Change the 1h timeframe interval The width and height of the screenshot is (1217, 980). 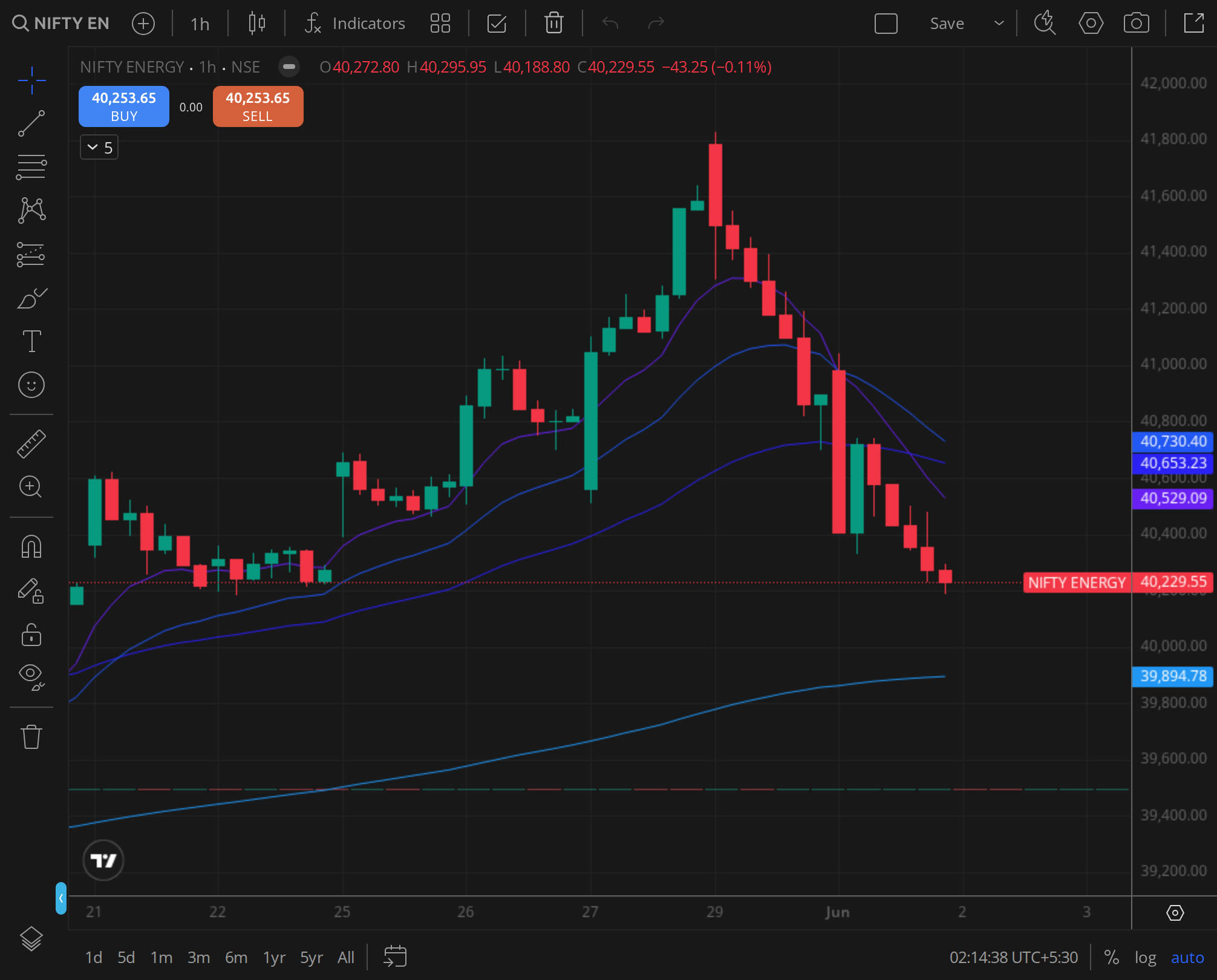200,24
